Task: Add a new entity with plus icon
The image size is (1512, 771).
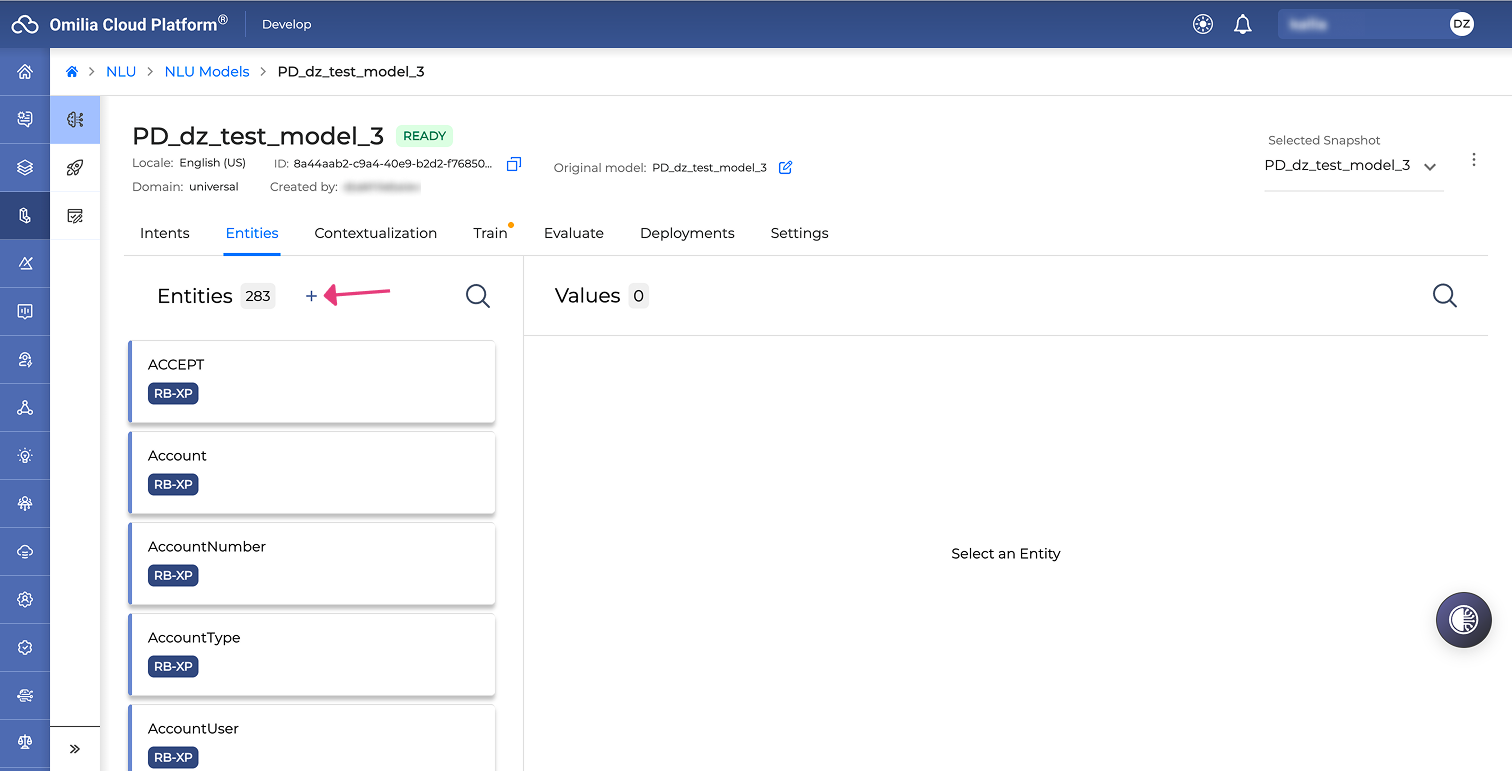Action: coord(311,296)
